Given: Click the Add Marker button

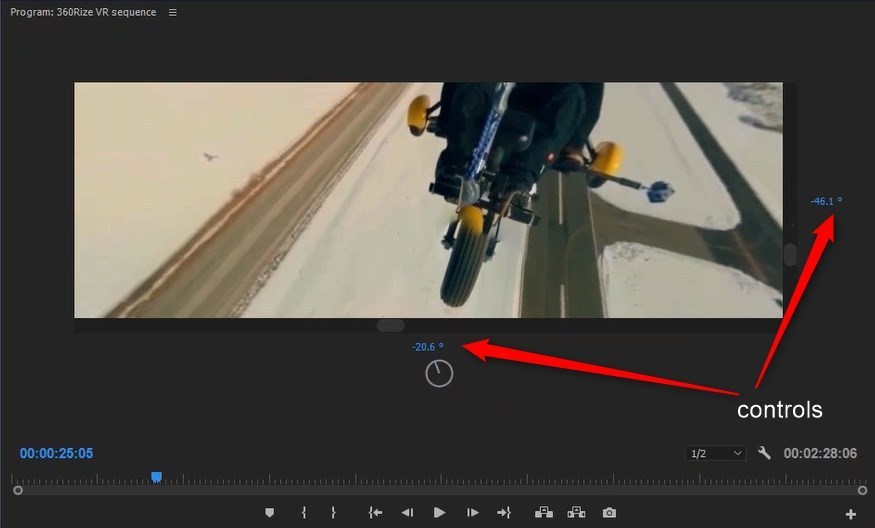Looking at the screenshot, I should [x=270, y=512].
